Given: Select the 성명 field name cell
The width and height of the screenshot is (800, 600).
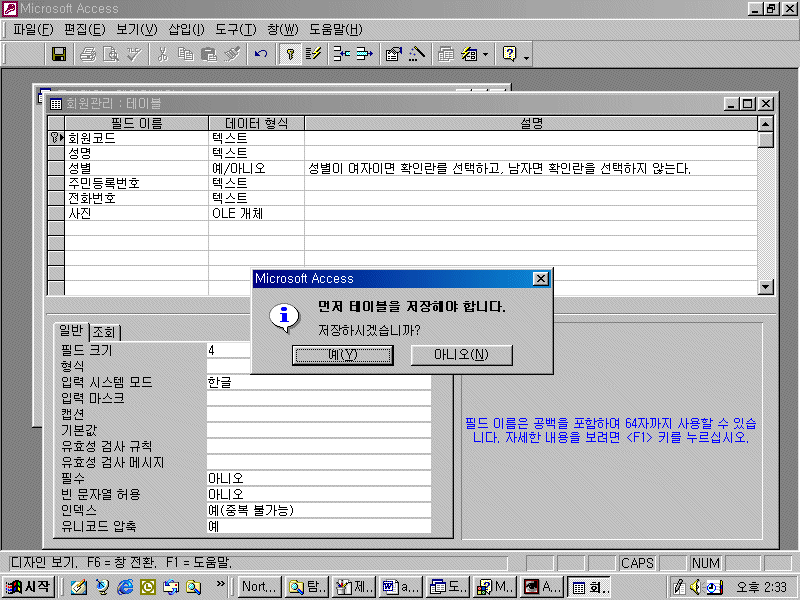Looking at the screenshot, I should click(x=137, y=153).
